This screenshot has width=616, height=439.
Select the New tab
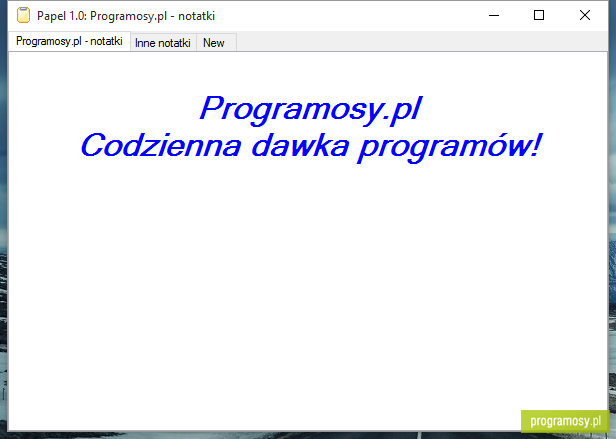pos(216,42)
